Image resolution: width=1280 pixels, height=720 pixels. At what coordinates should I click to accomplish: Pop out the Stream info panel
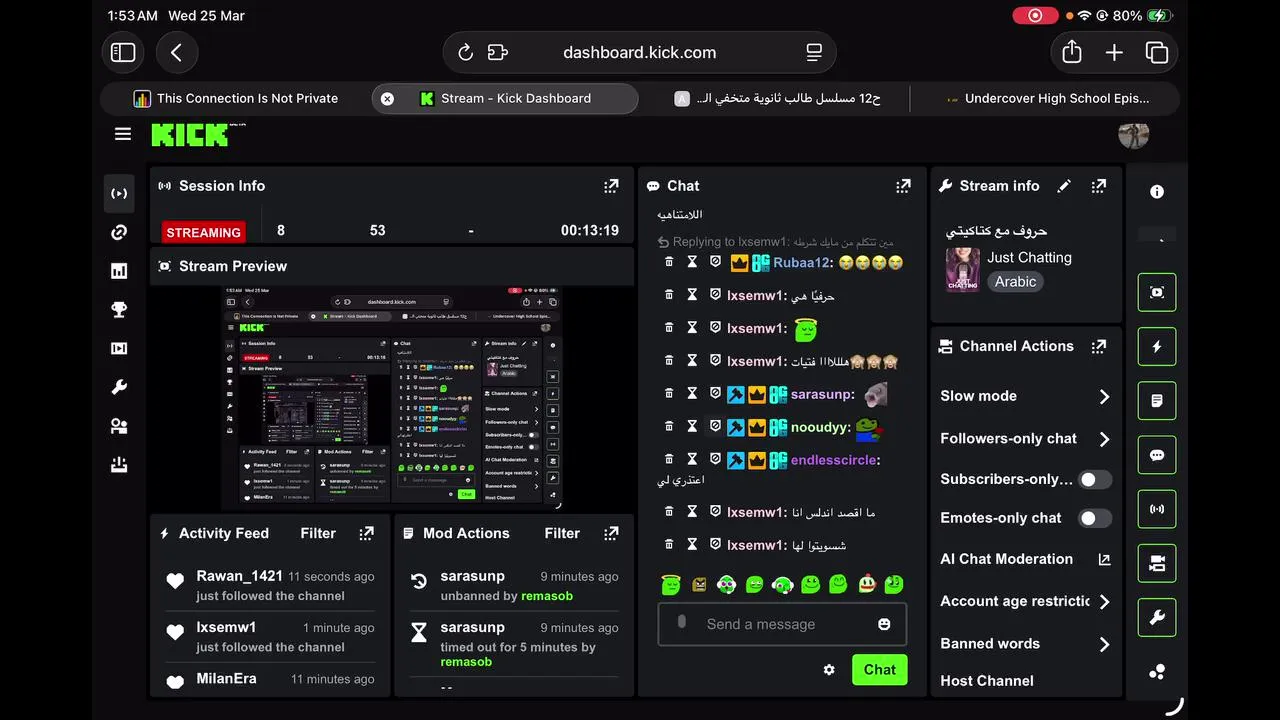coord(1099,186)
